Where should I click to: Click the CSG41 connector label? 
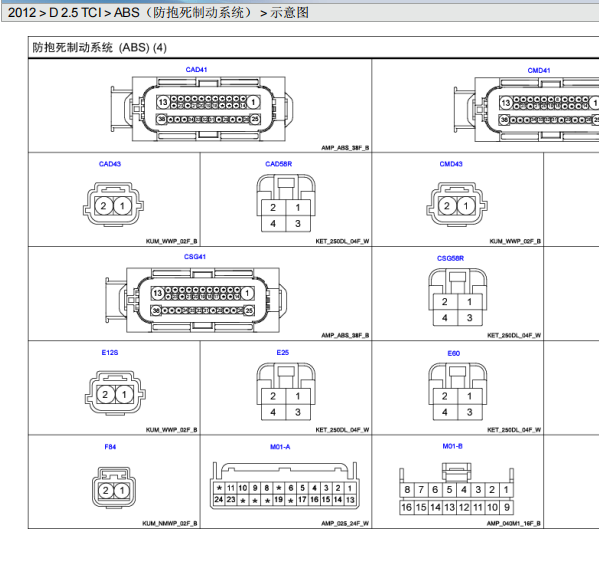pyautogui.click(x=195, y=257)
